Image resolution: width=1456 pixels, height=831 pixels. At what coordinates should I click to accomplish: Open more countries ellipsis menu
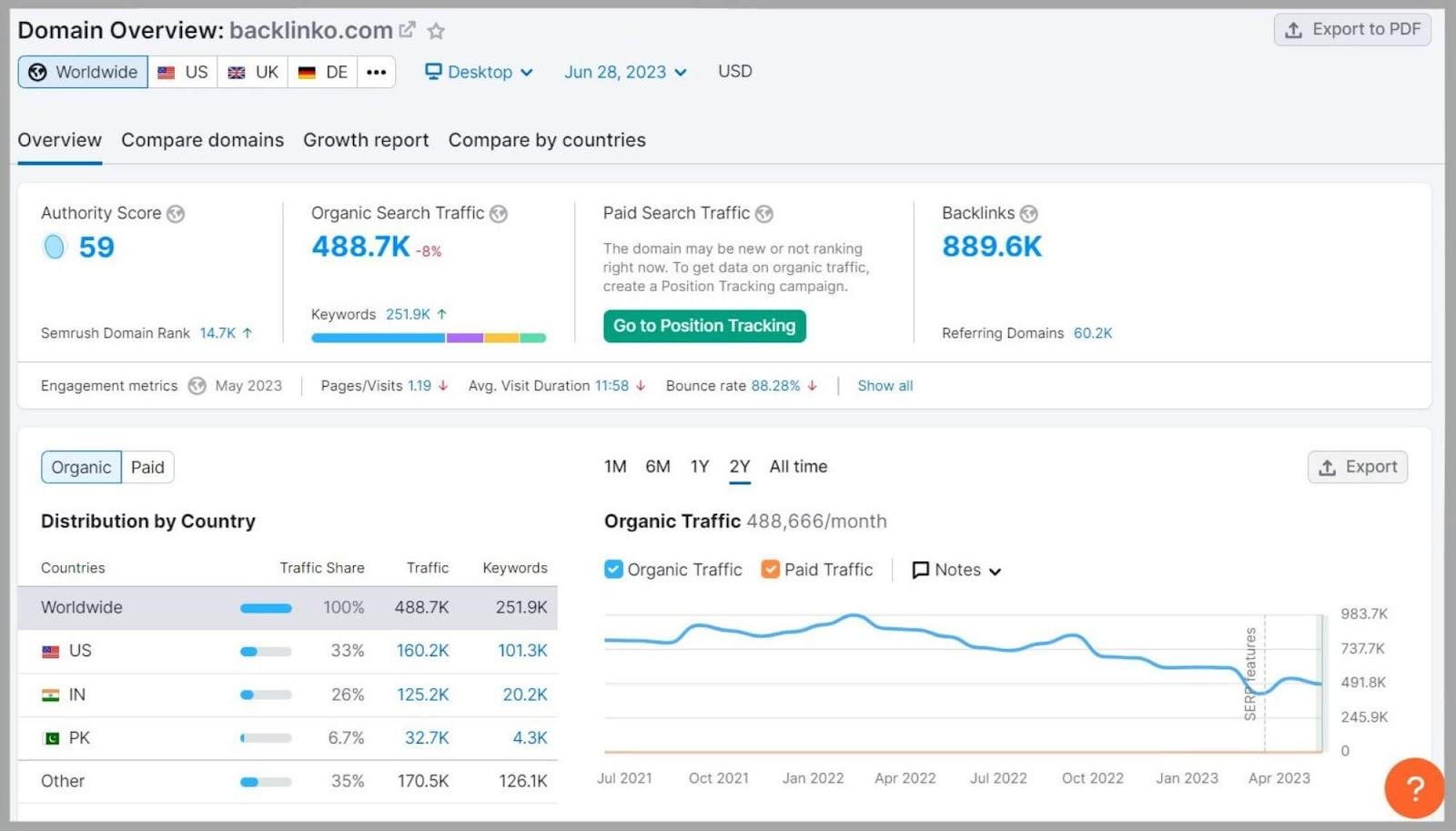[x=376, y=72]
